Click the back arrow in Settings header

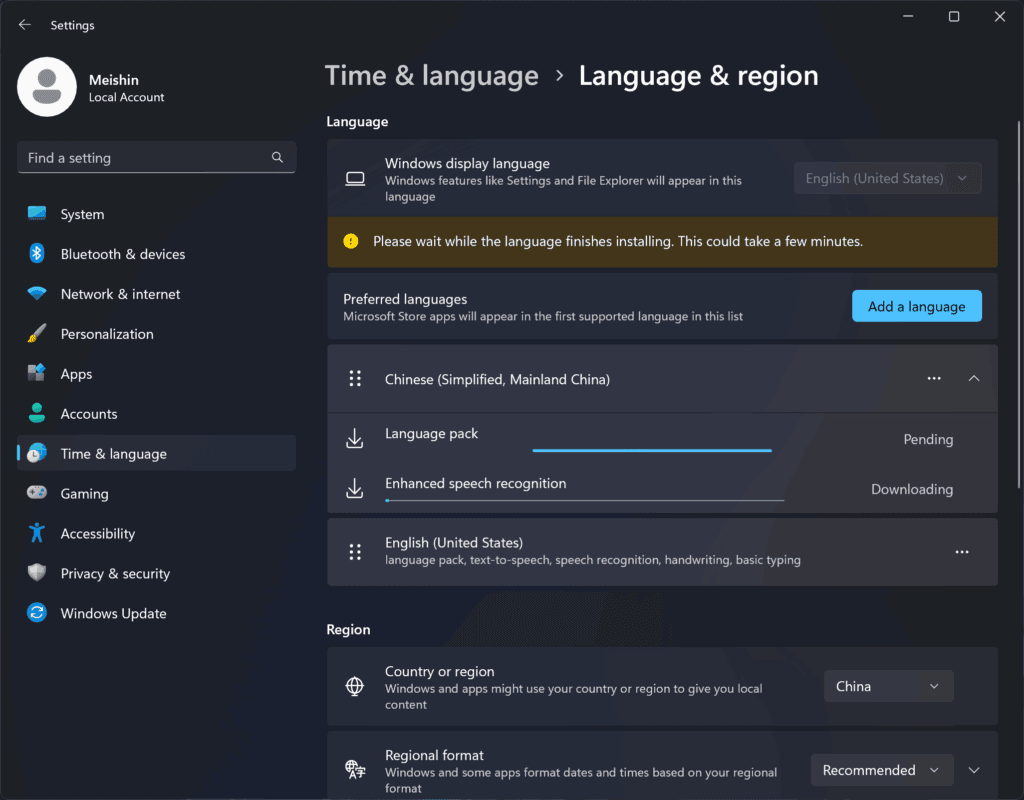tap(25, 25)
